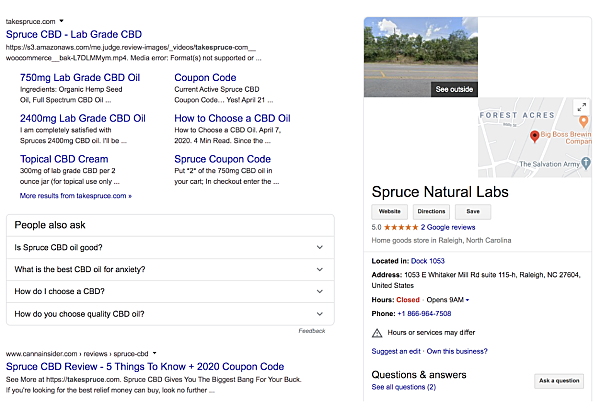The height and width of the screenshot is (409, 600).
Task: Click the People also ask heading
Action: pyautogui.click(x=50, y=225)
